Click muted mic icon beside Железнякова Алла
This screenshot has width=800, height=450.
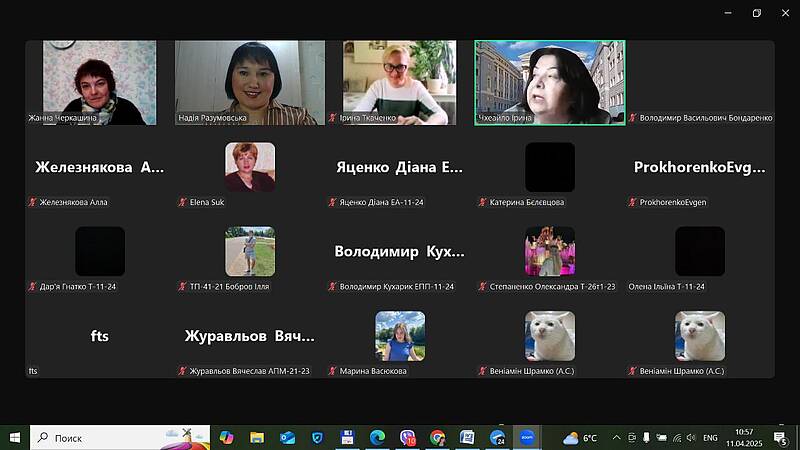[33, 202]
